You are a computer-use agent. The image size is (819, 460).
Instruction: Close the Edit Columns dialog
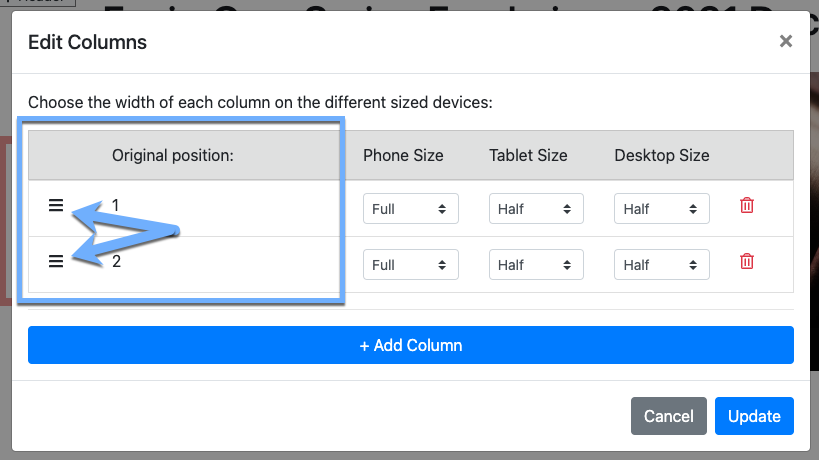[785, 41]
